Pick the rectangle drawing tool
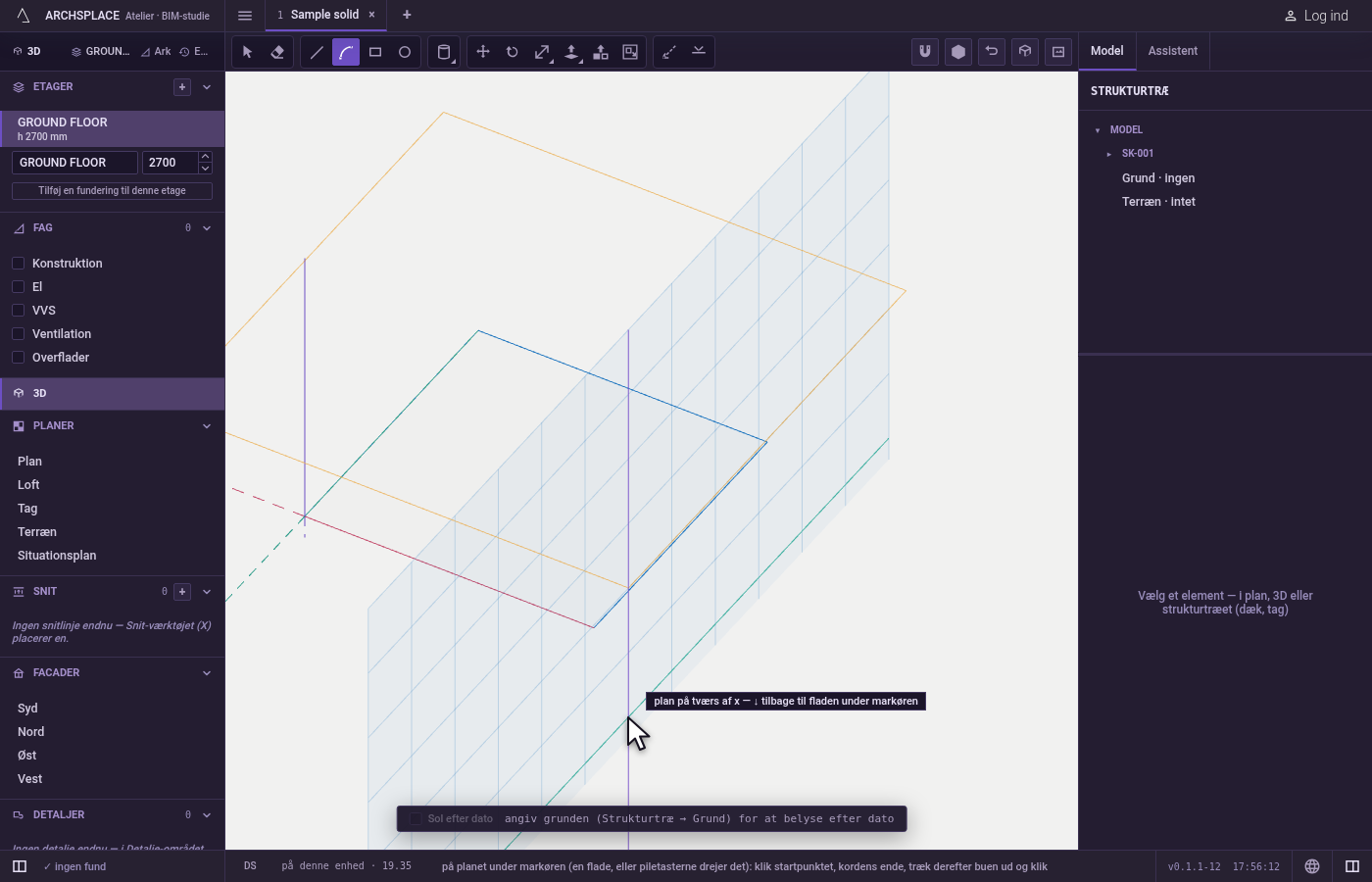 click(375, 52)
